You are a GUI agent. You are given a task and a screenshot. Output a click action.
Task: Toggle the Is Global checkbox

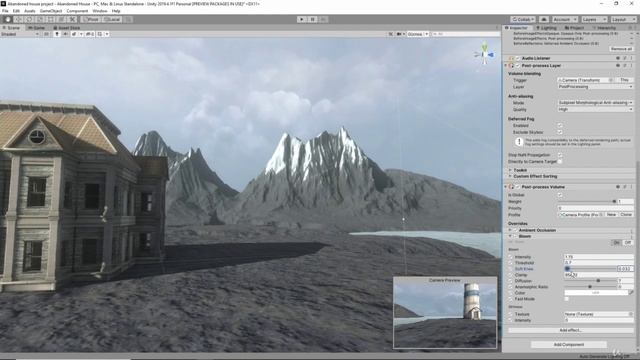(560, 195)
